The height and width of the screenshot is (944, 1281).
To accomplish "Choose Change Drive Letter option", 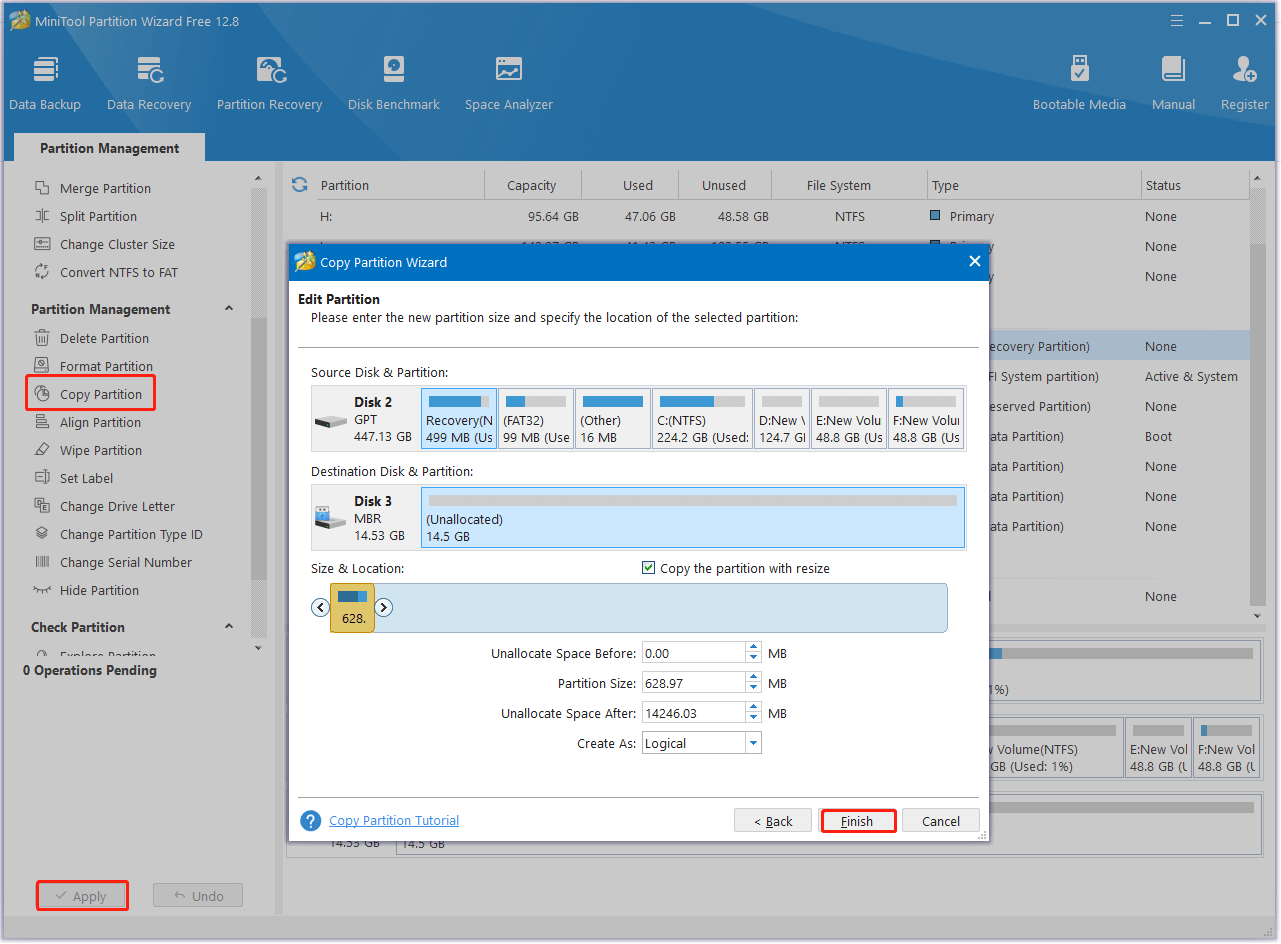I will (117, 506).
